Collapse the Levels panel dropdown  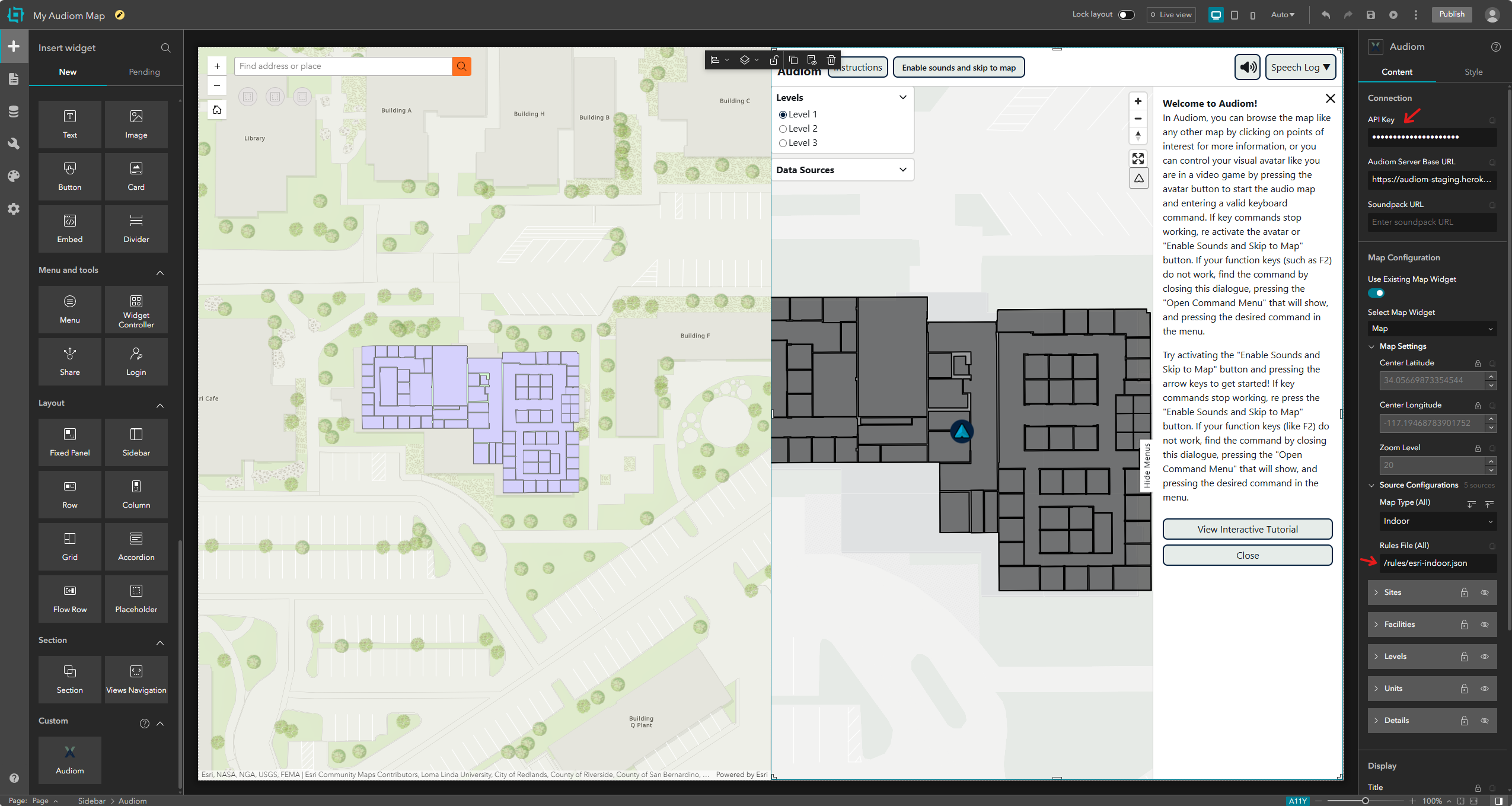click(902, 97)
